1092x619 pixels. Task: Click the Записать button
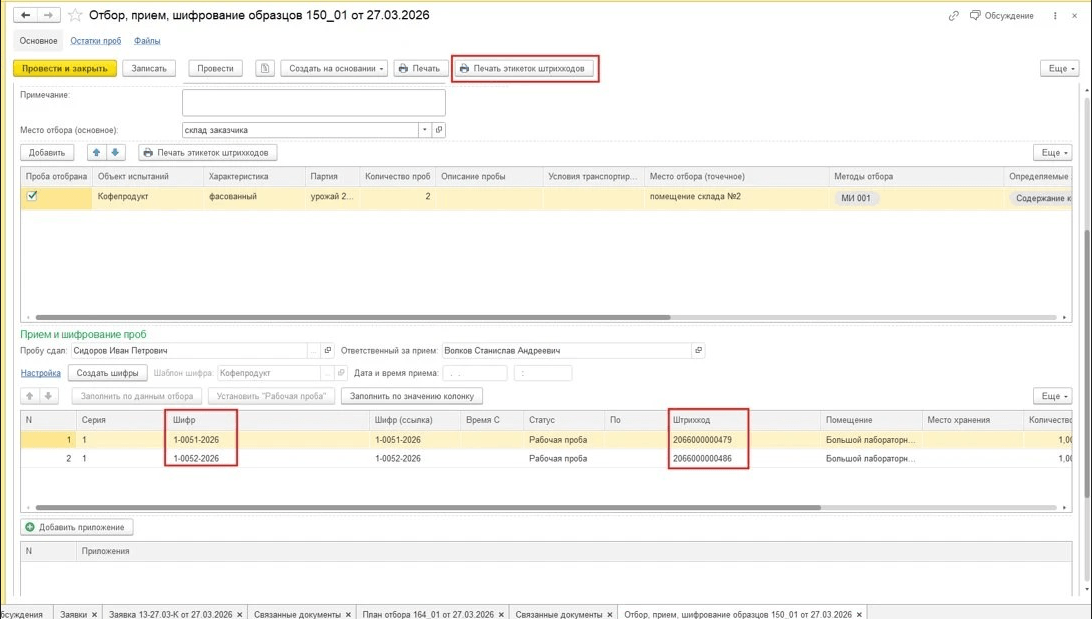pyautogui.click(x=149, y=68)
